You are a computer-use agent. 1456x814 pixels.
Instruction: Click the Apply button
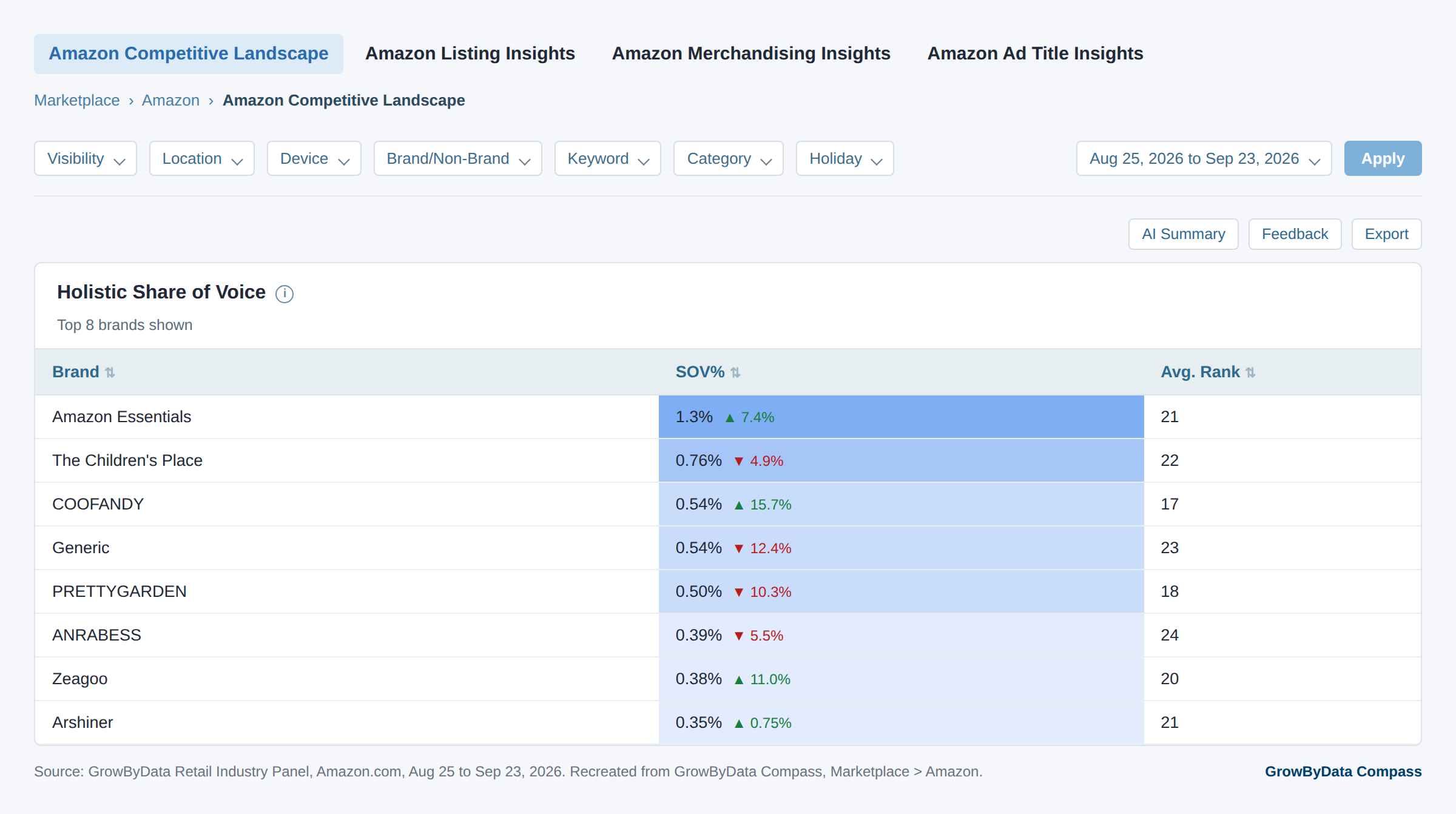pyautogui.click(x=1383, y=158)
